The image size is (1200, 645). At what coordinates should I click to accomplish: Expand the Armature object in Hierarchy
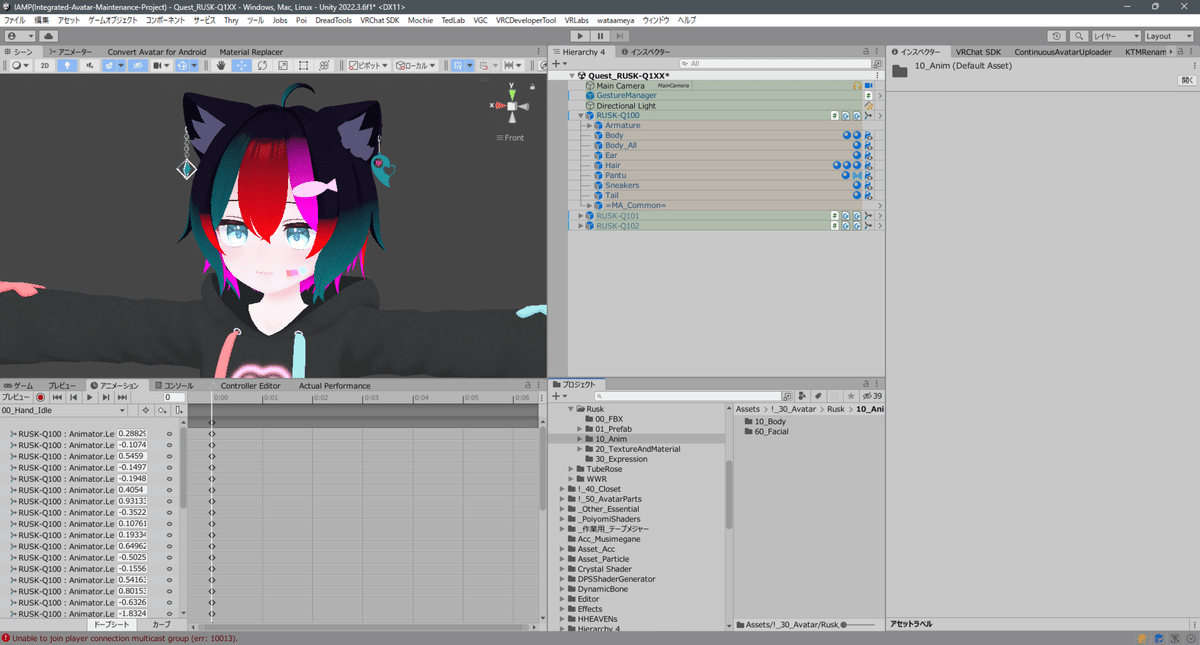tap(589, 126)
